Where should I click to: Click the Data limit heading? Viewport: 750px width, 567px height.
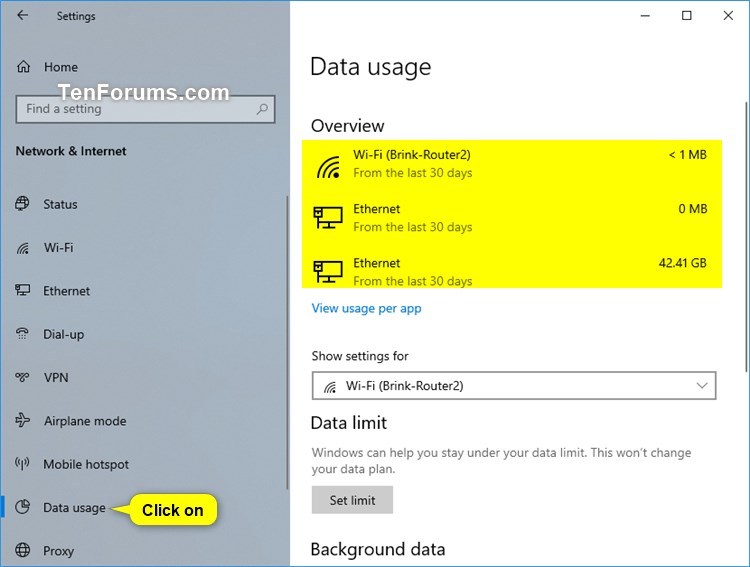point(349,423)
